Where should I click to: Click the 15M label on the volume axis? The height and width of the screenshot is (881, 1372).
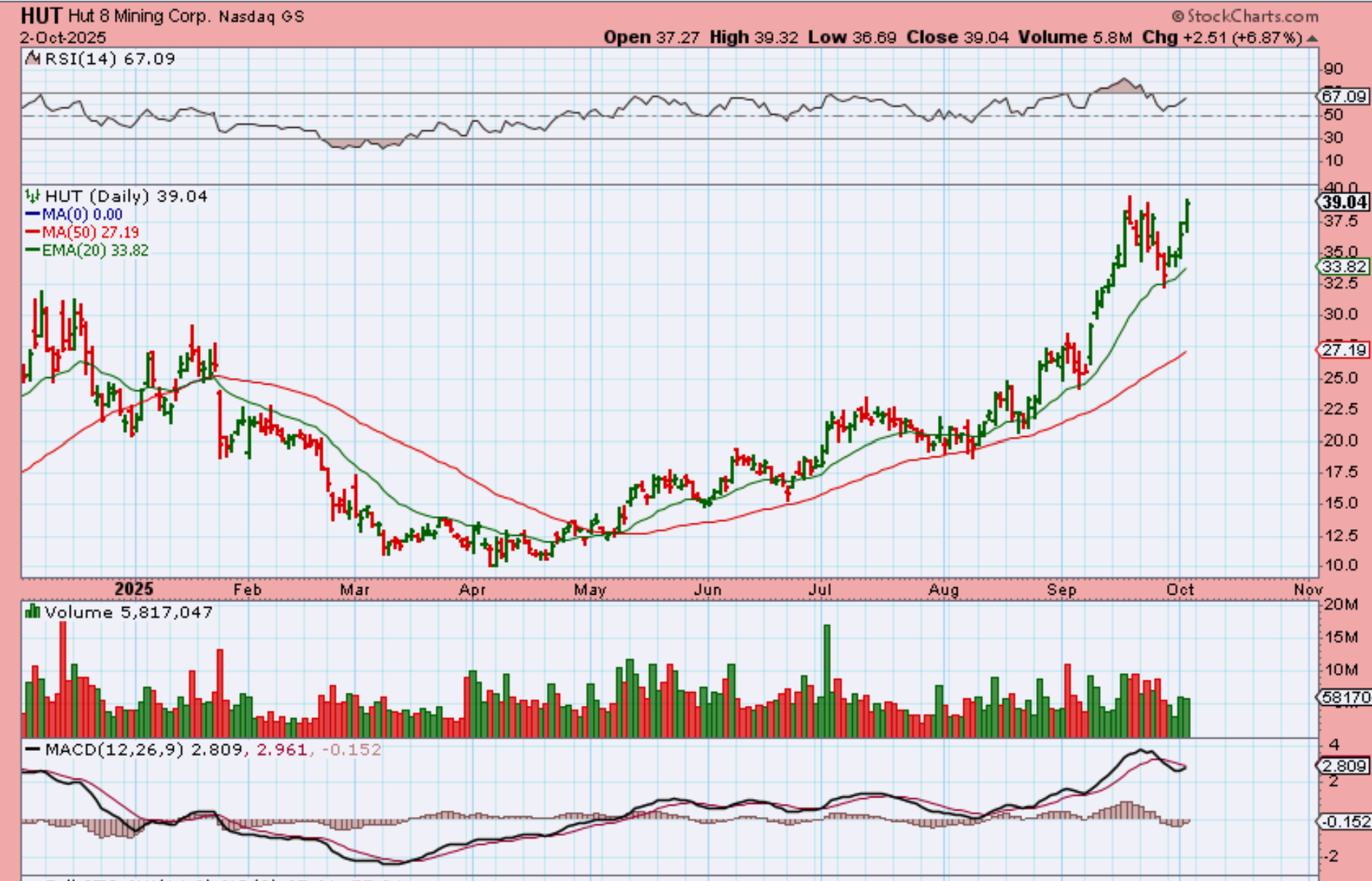tap(1341, 637)
